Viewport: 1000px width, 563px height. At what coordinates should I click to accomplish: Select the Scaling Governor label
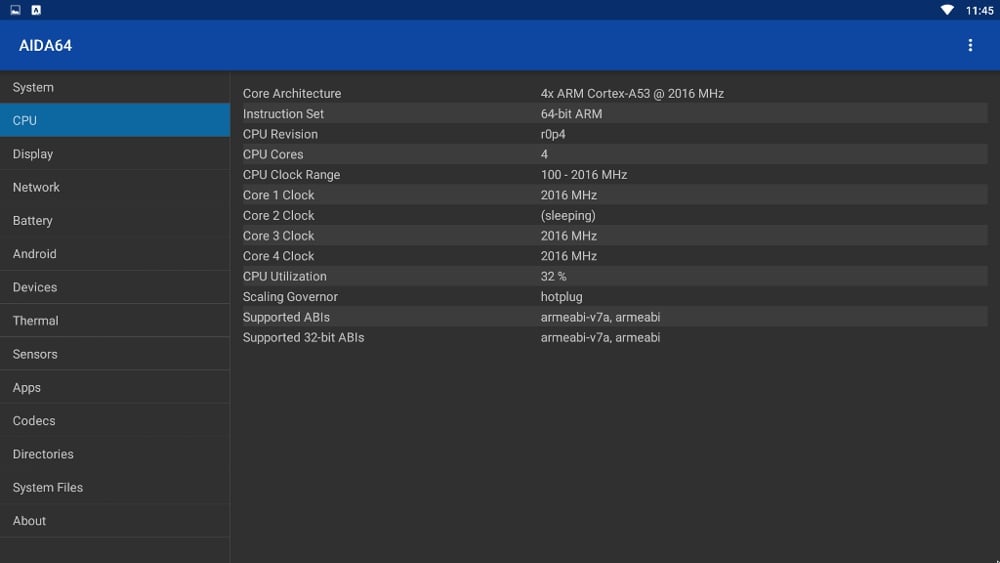click(290, 296)
